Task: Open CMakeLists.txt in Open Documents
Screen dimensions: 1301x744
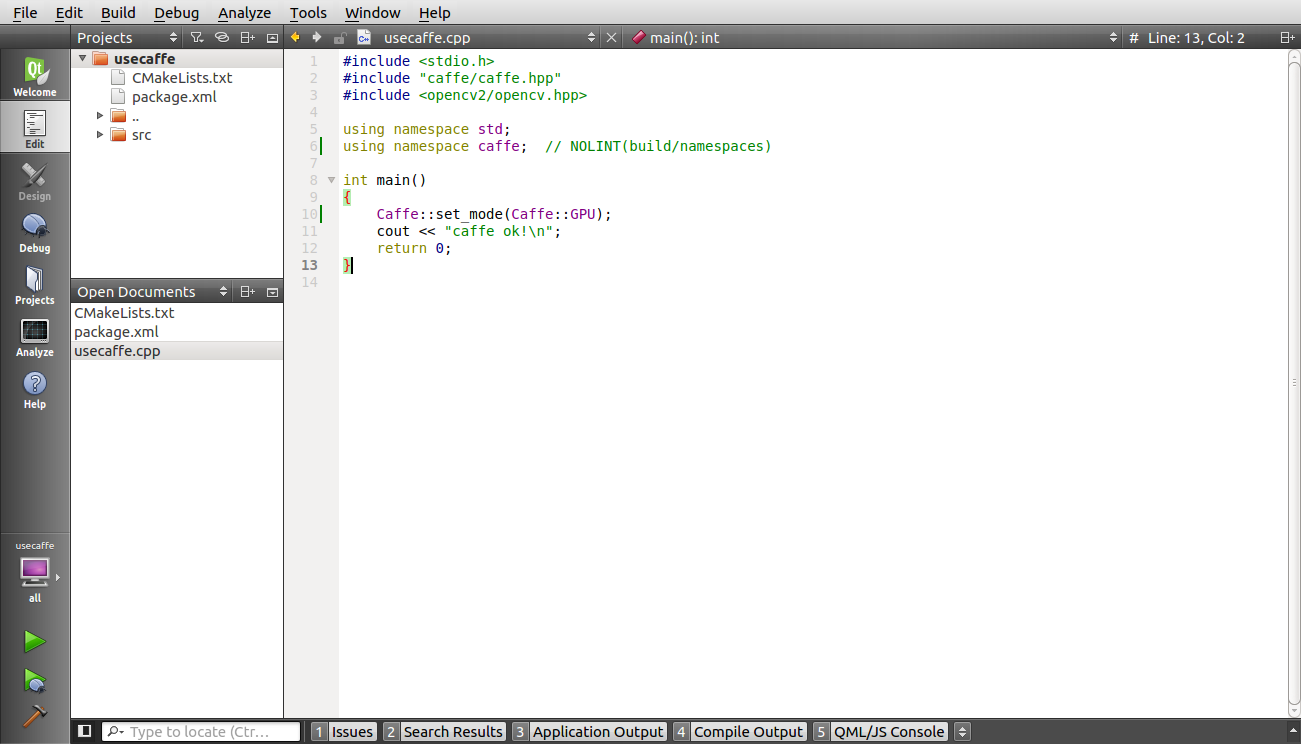Action: click(x=124, y=313)
